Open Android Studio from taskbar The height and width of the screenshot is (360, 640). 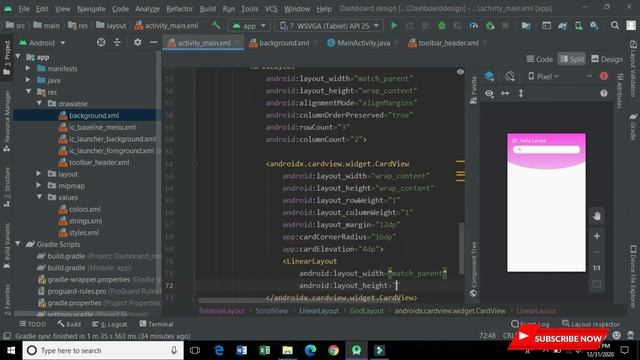pos(356,350)
